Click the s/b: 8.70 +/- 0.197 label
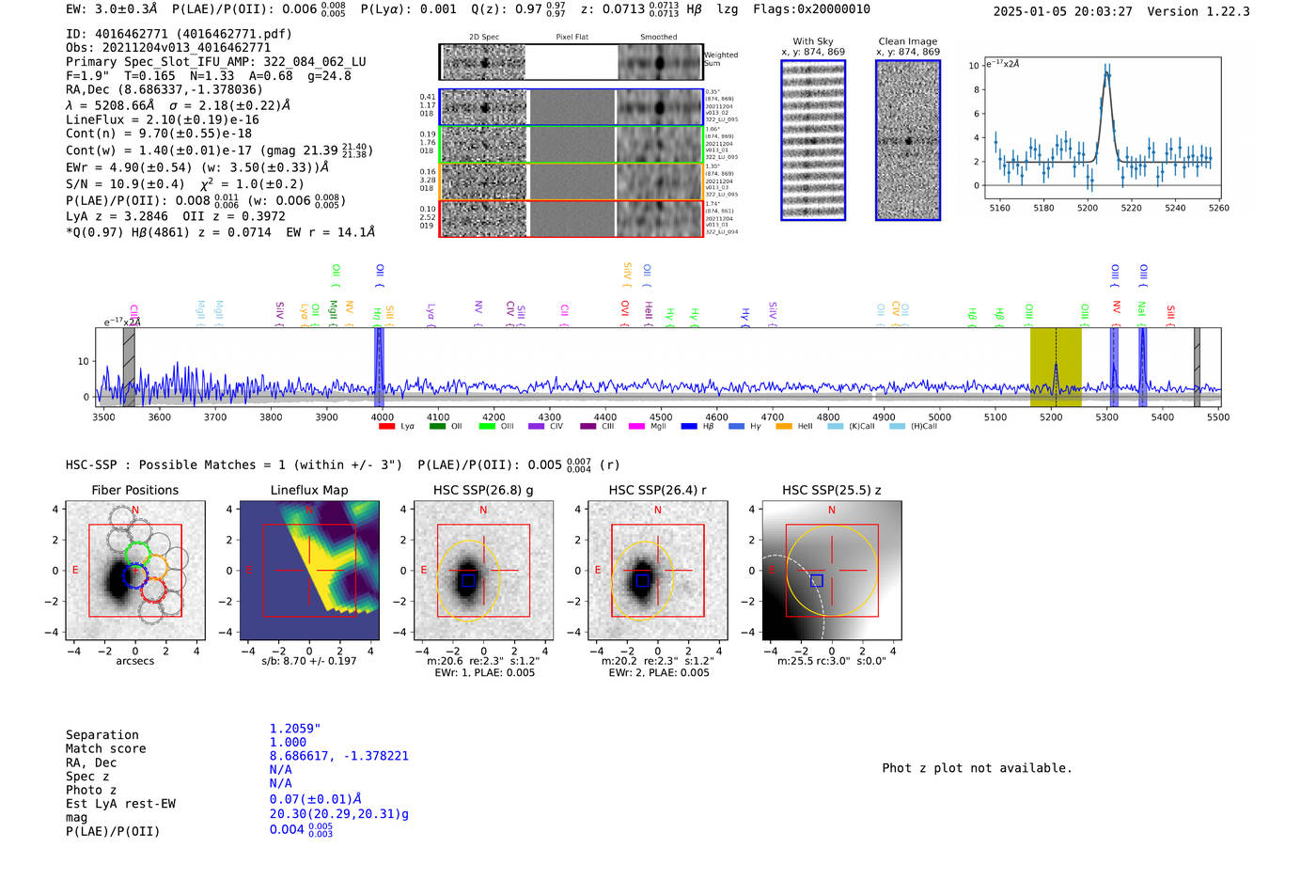1316x896 pixels. pyautogui.click(x=309, y=661)
